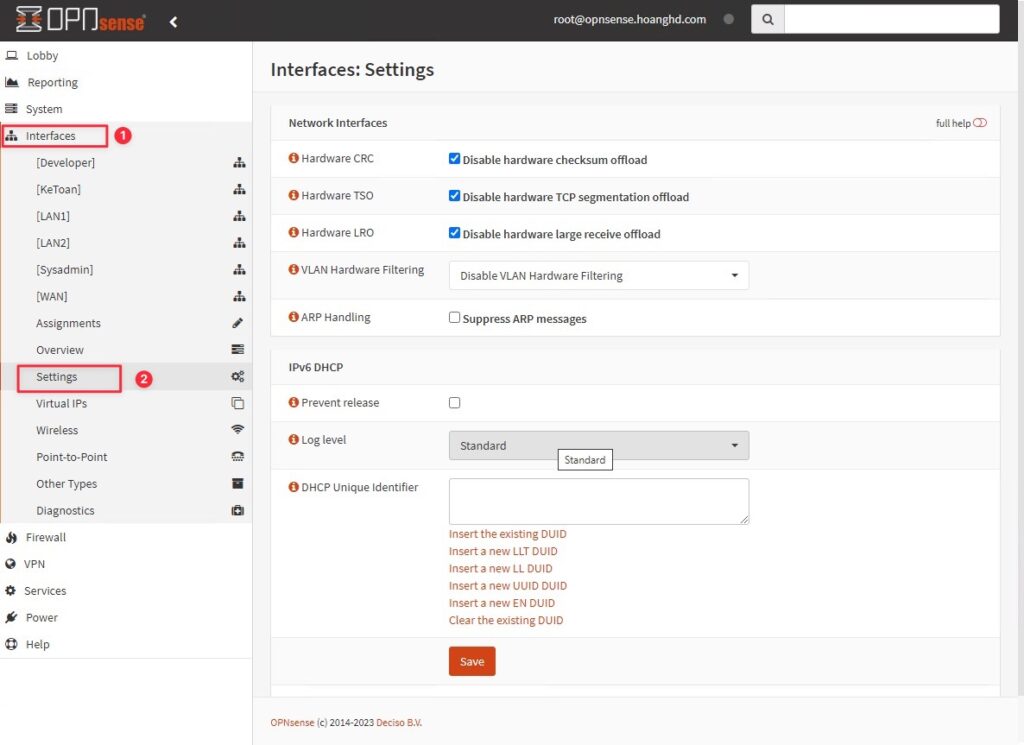1024x745 pixels.
Task: Show help for VLAN Hardware Filtering info icon
Action: 293,270
